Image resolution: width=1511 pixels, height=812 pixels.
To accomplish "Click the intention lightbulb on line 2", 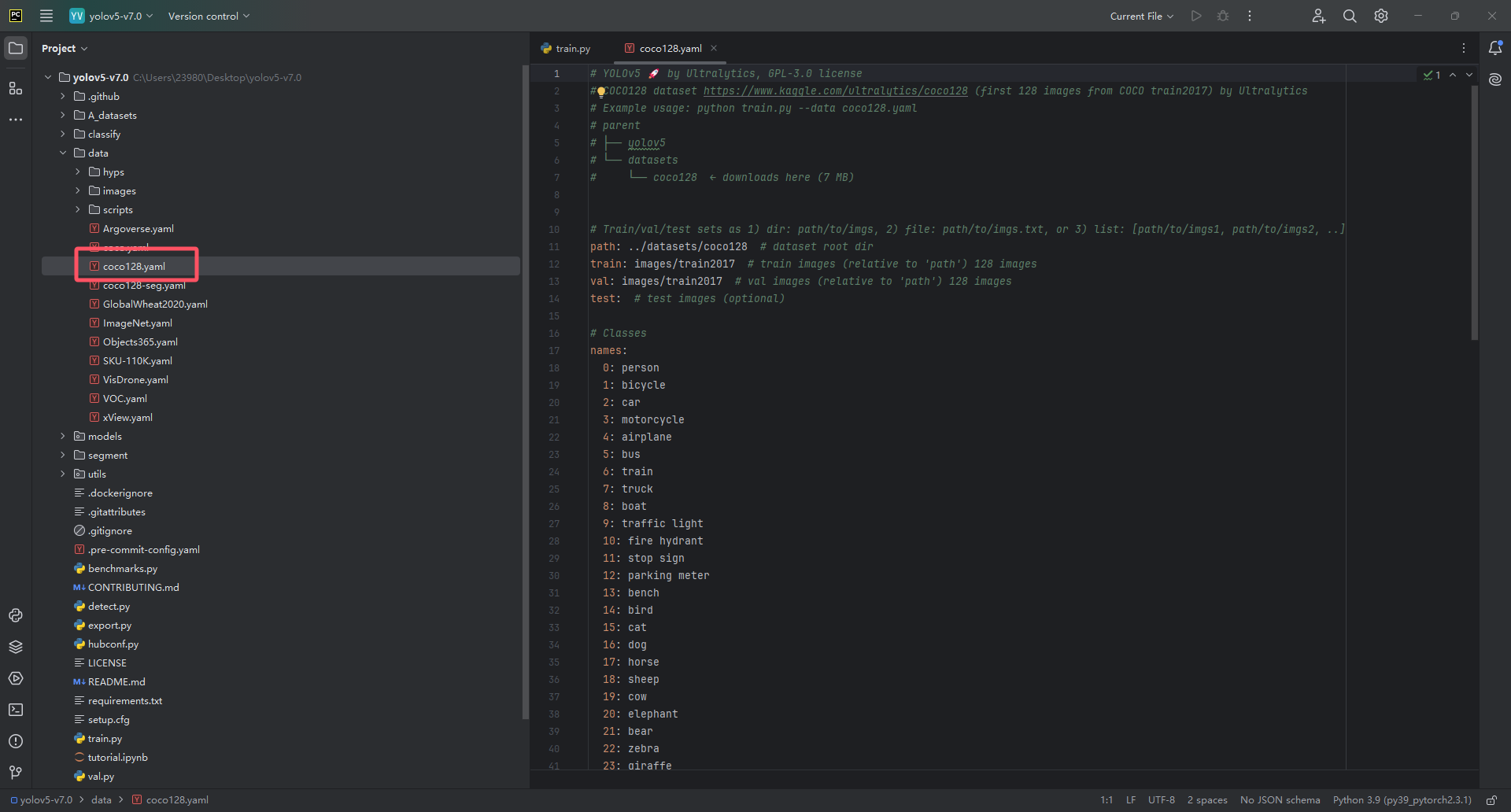I will (601, 91).
